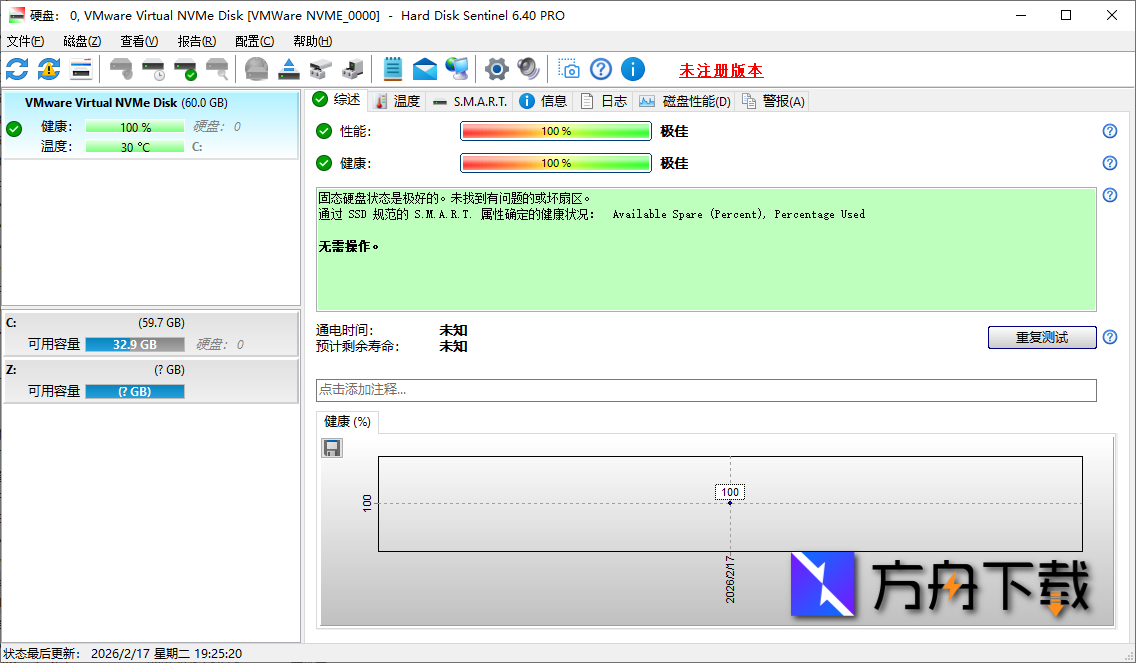
Task: Open network monitoring via the network icon
Action: pos(457,69)
